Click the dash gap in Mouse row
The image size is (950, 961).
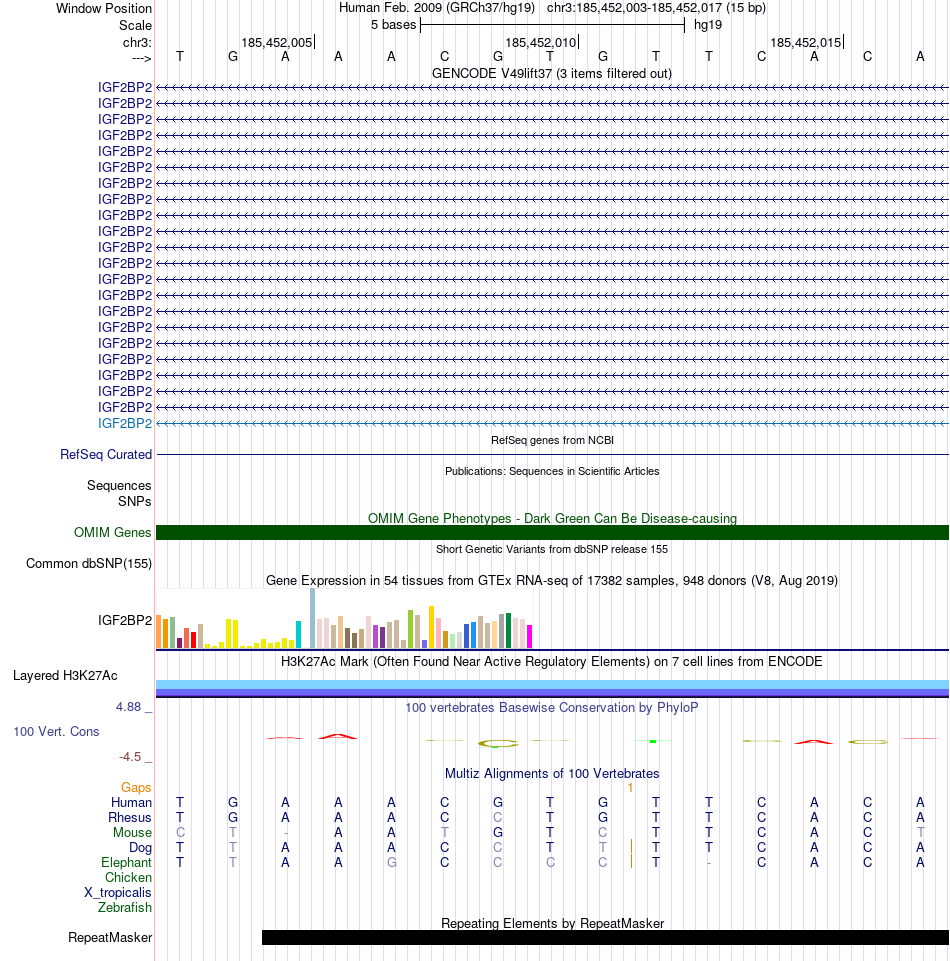tap(286, 833)
